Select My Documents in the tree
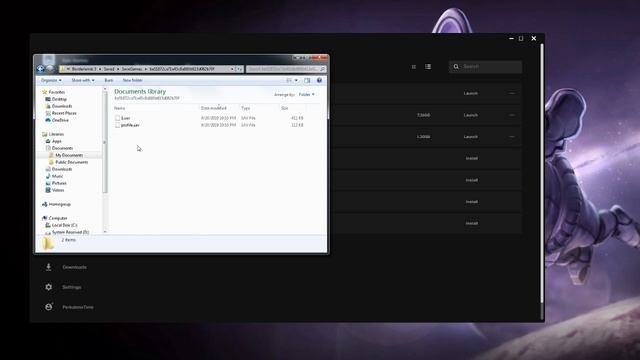640x360 pixels. click(69, 155)
